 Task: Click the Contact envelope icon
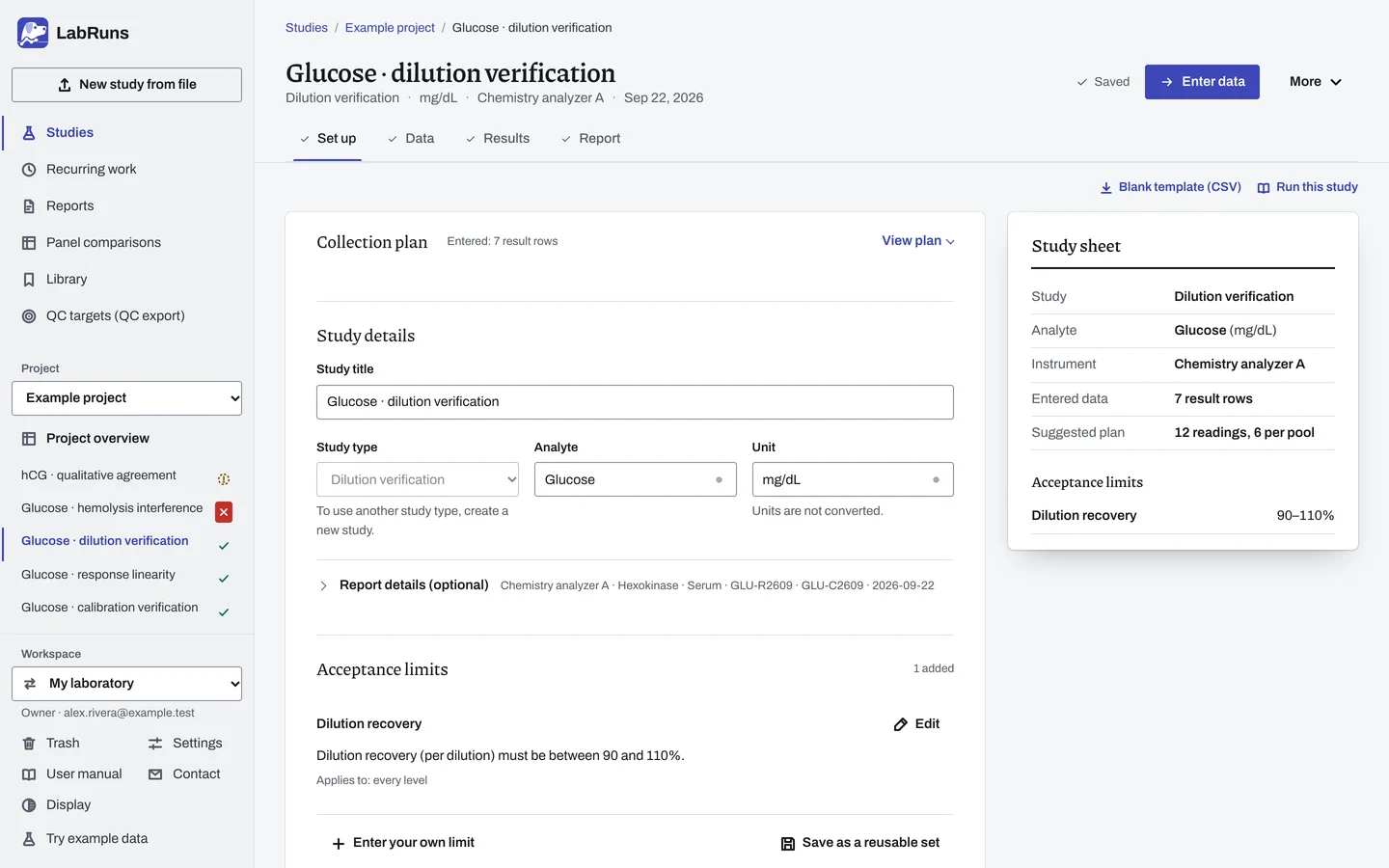coord(155,774)
